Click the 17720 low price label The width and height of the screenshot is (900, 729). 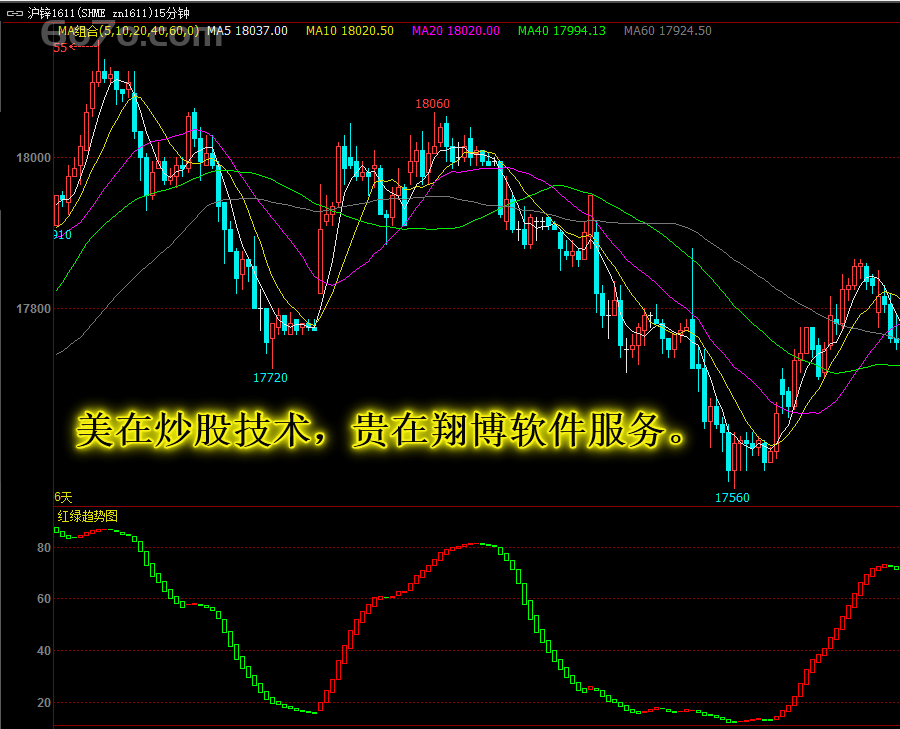(270, 378)
